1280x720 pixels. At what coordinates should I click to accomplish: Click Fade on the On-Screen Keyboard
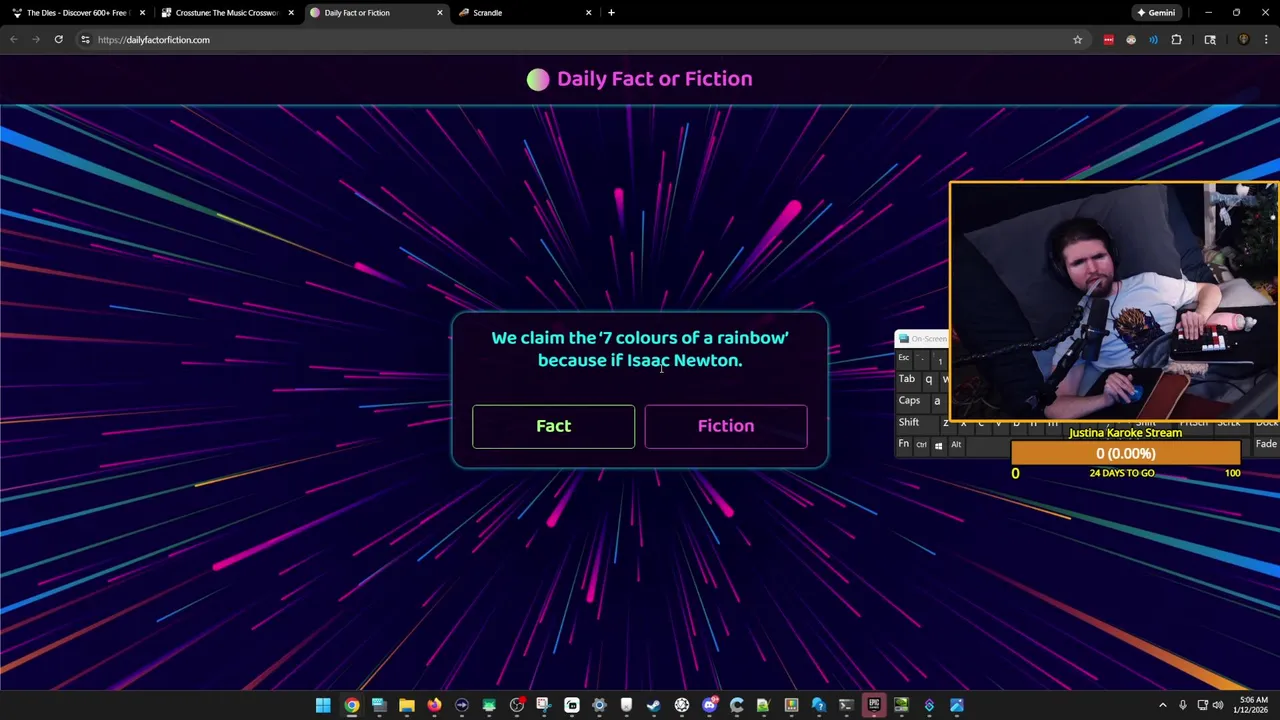point(1266,445)
